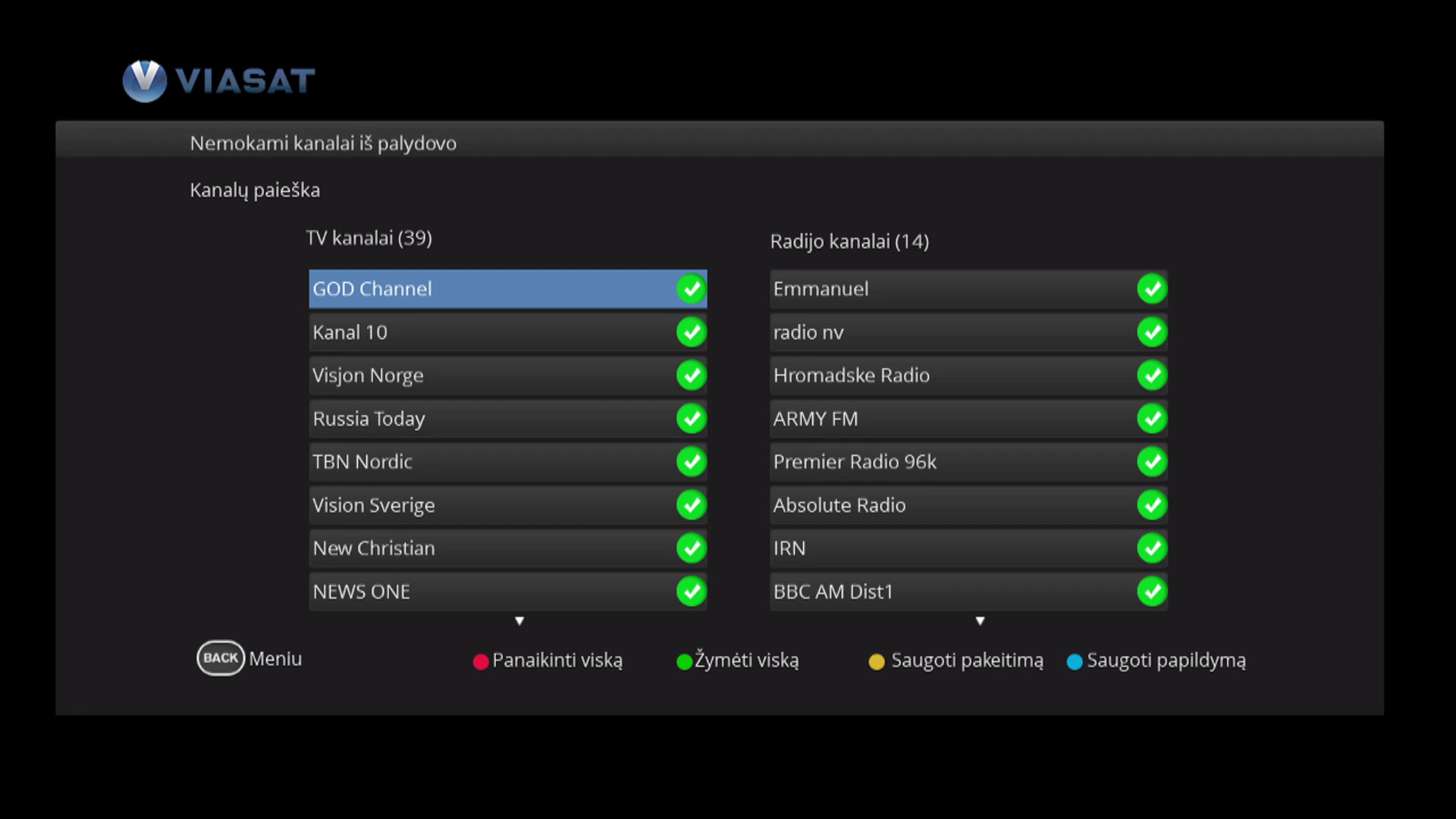Click the BACK button icon
Viewport: 1456px width, 819px height.
coord(221,658)
